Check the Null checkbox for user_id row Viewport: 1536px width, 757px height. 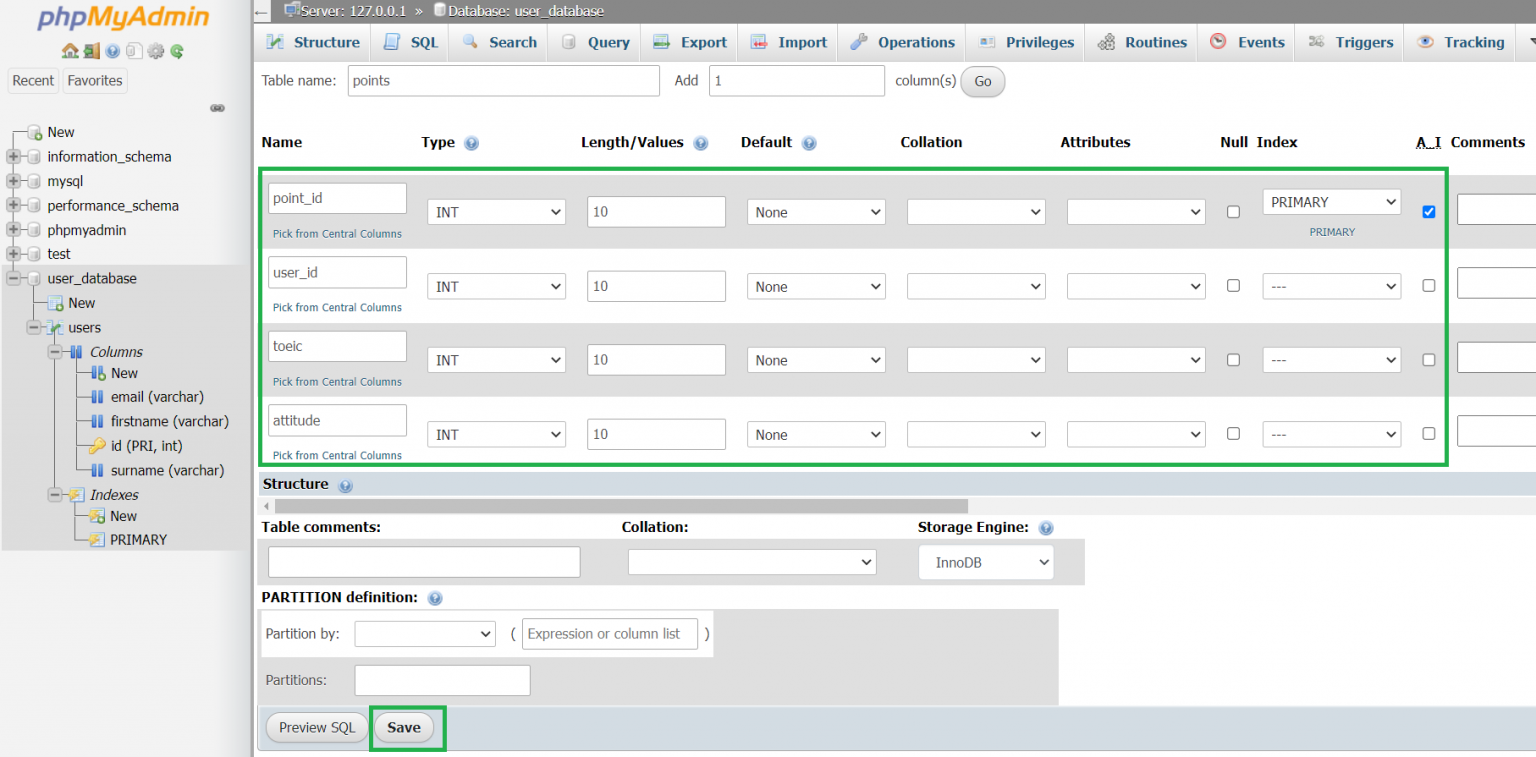click(1233, 286)
